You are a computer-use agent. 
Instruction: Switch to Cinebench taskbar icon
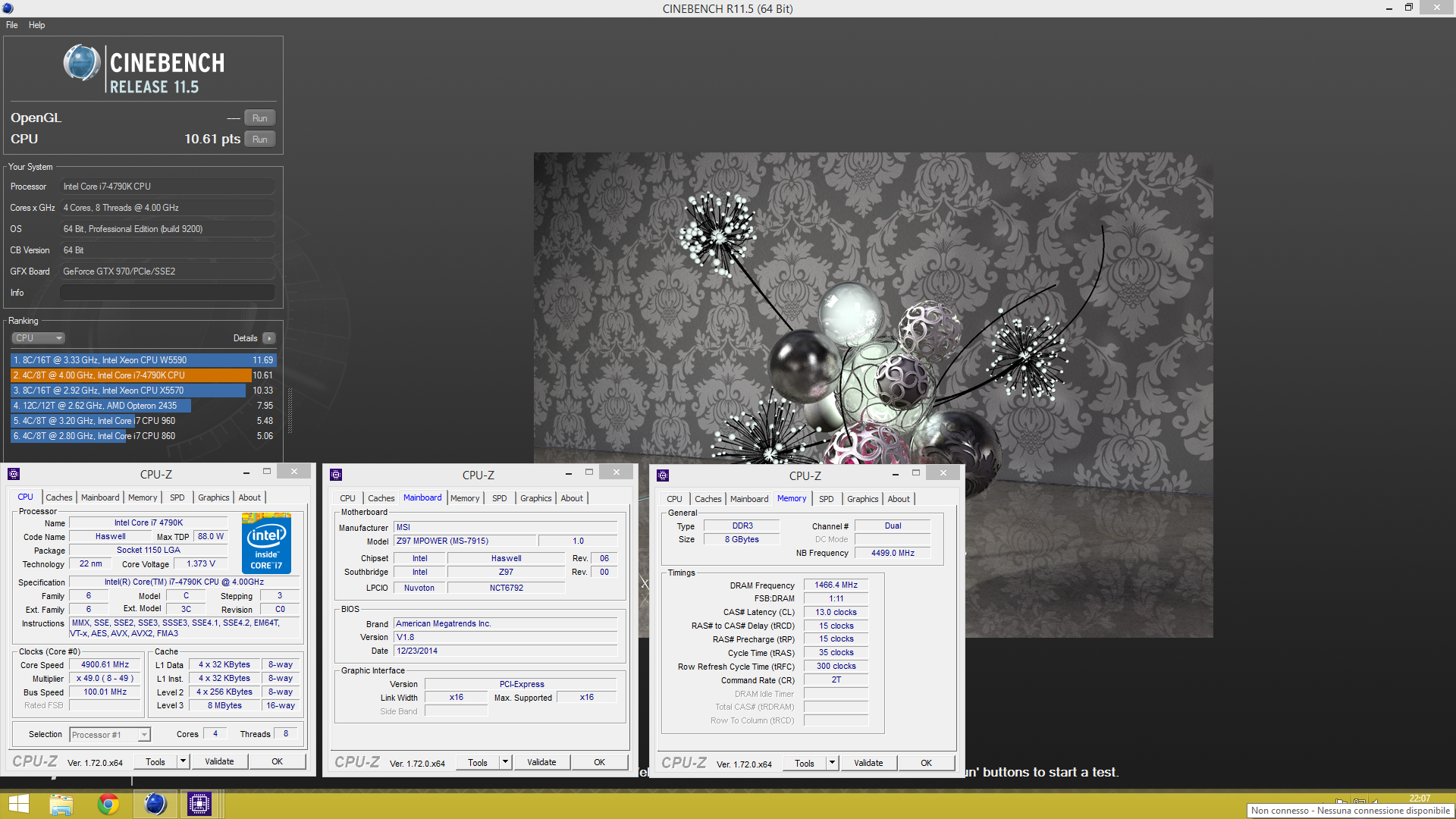[155, 804]
